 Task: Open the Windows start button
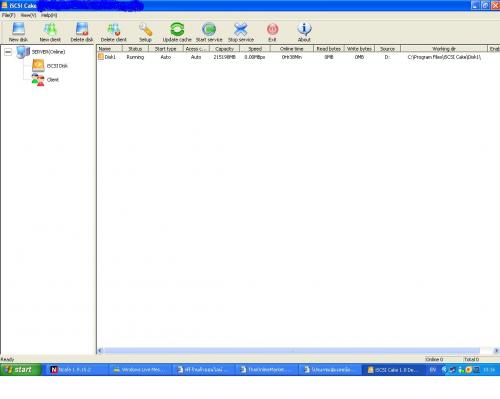(x=21, y=370)
